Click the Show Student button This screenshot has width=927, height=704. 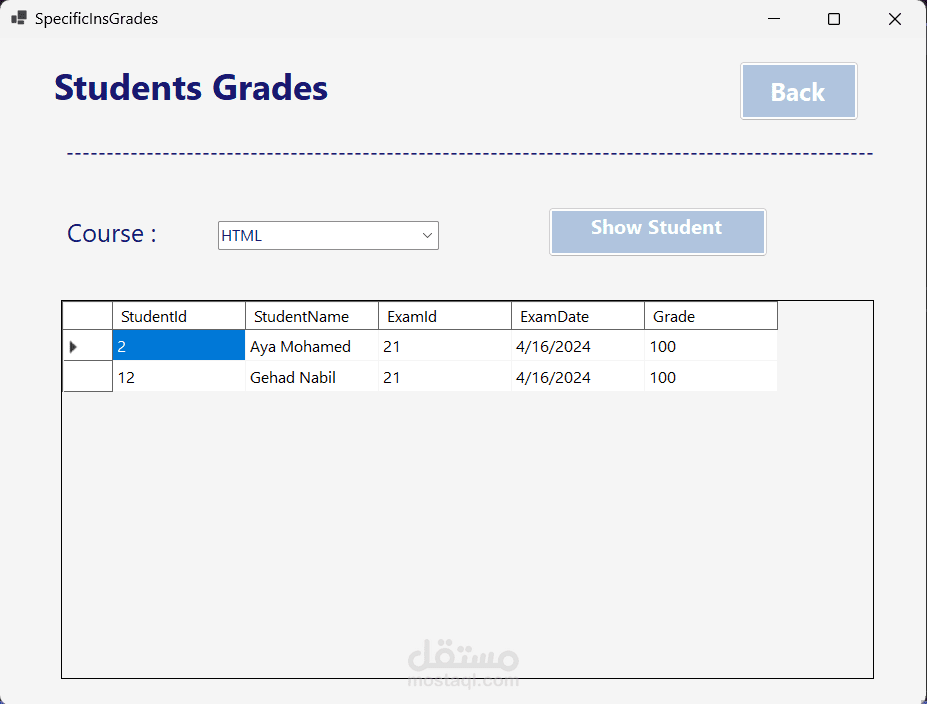coord(657,232)
